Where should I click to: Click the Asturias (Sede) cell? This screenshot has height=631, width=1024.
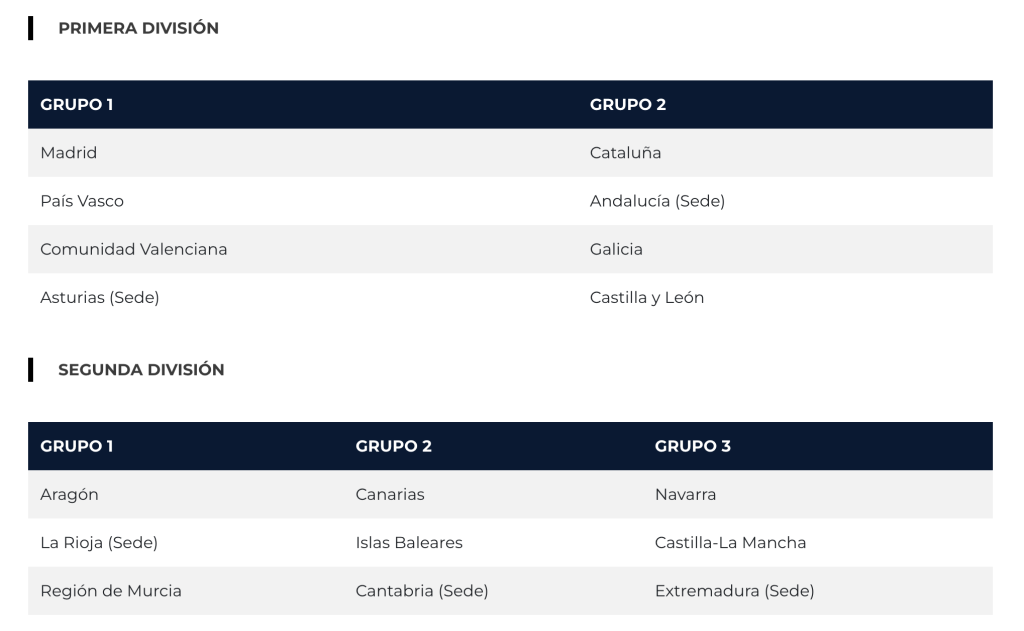tap(100, 297)
